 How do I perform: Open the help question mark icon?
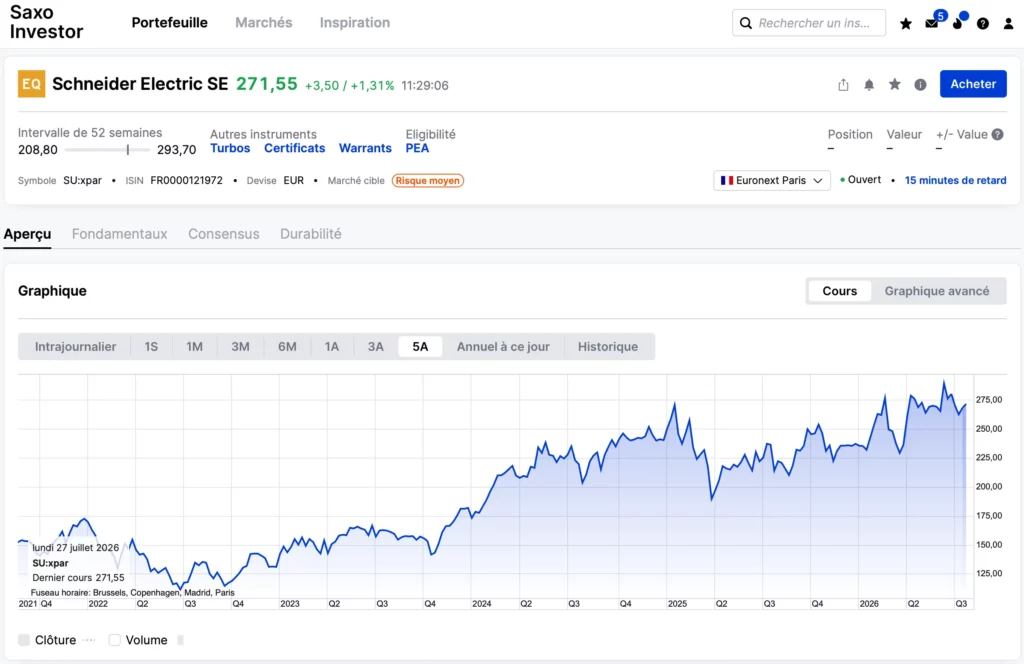[x=983, y=24]
